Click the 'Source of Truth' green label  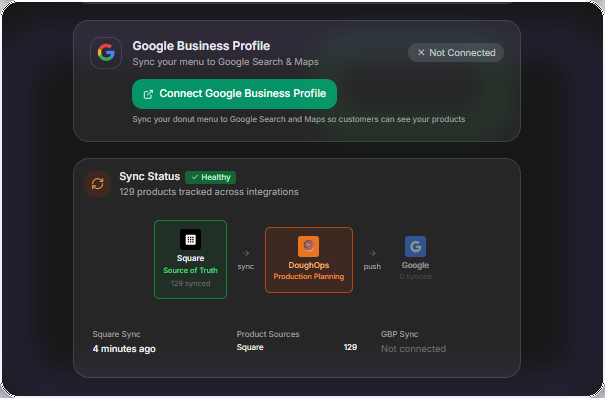coord(191,270)
